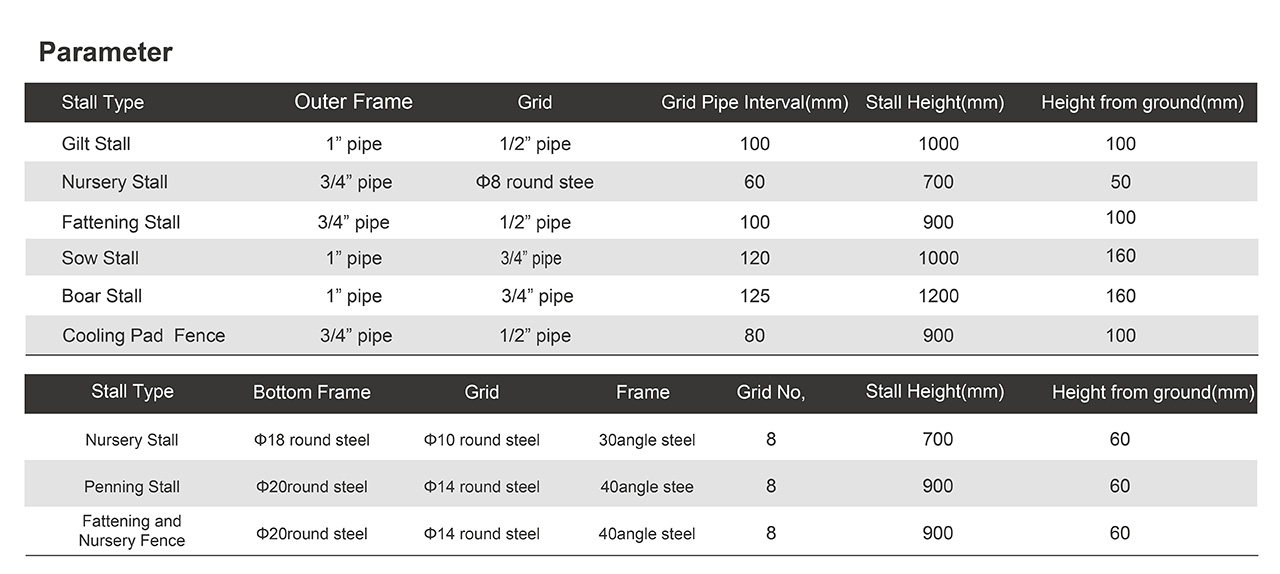The width and height of the screenshot is (1280, 574).
Task: Select the Cooling Pad Fence row label
Action: (x=143, y=336)
